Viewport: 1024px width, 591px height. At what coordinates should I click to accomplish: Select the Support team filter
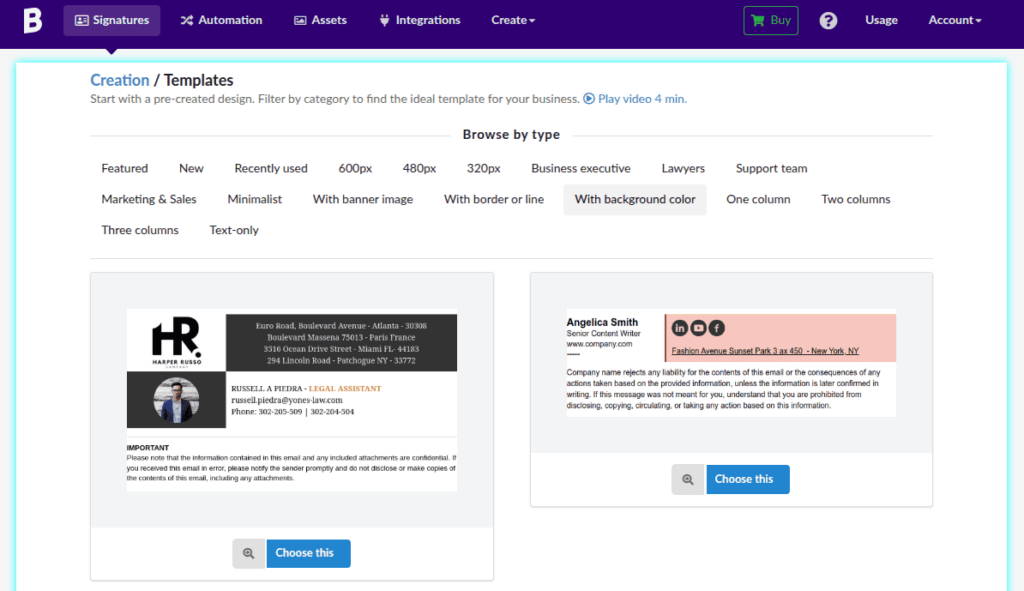[x=771, y=168]
